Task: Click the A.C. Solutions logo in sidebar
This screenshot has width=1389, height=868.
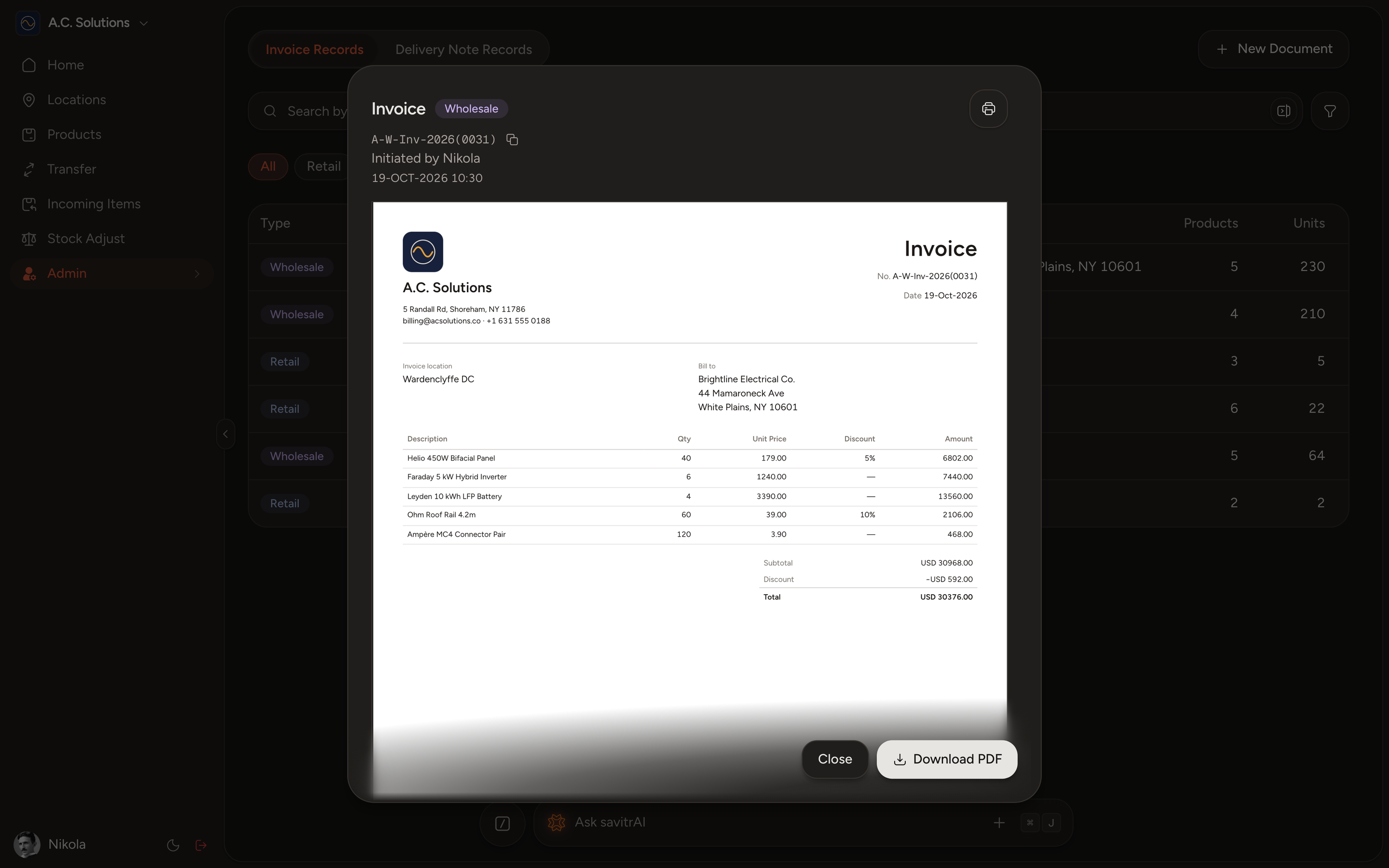Action: [x=28, y=23]
